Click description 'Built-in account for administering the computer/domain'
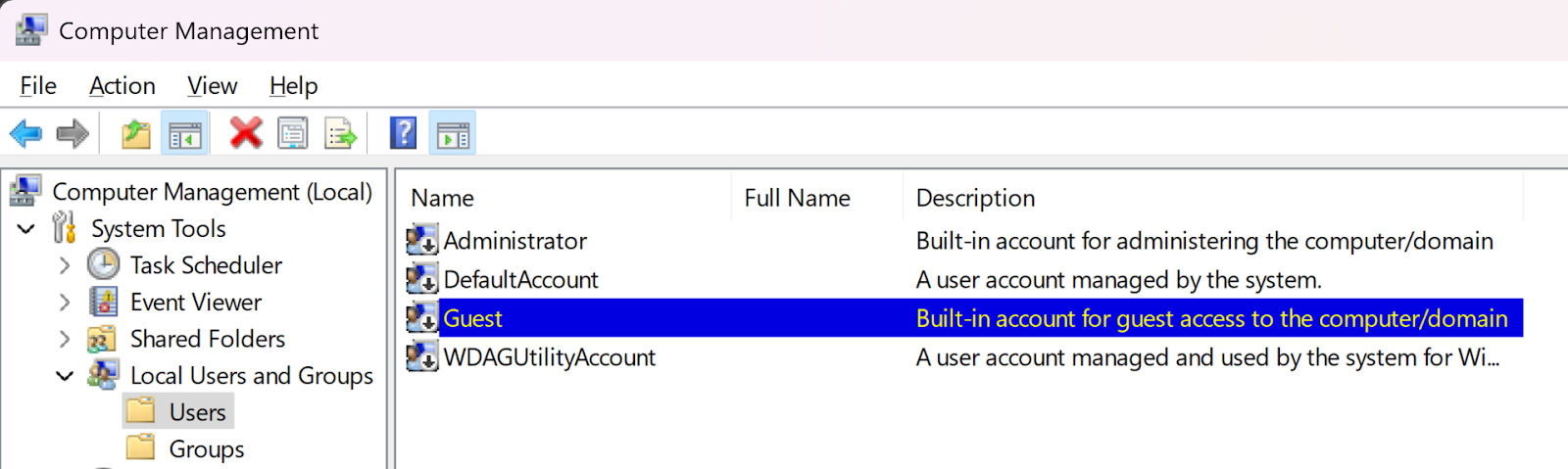Viewport: 1568px width, 469px height. pyautogui.click(x=1204, y=241)
